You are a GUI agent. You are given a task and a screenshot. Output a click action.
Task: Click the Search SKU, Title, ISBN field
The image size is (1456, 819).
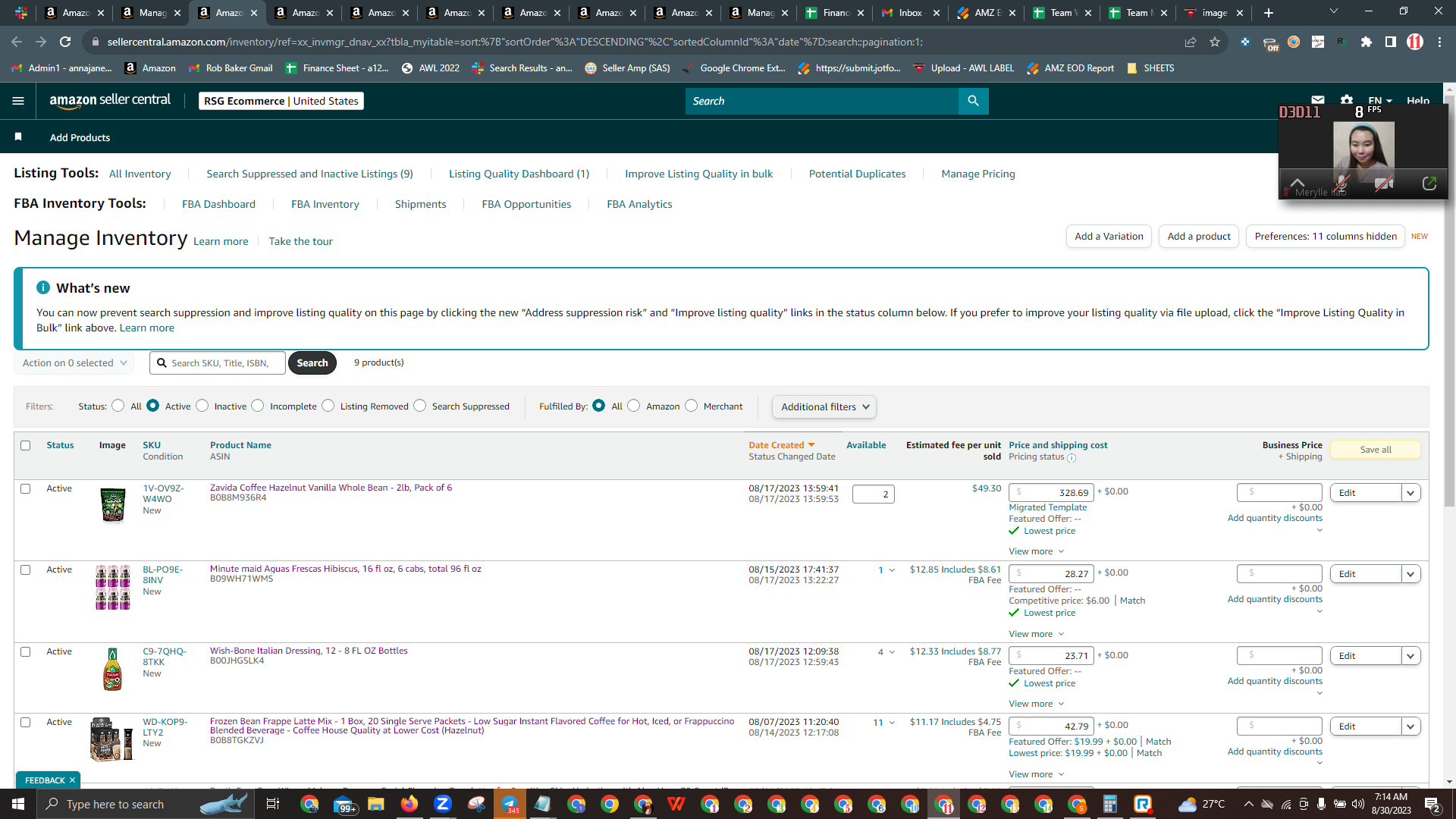pyautogui.click(x=218, y=363)
